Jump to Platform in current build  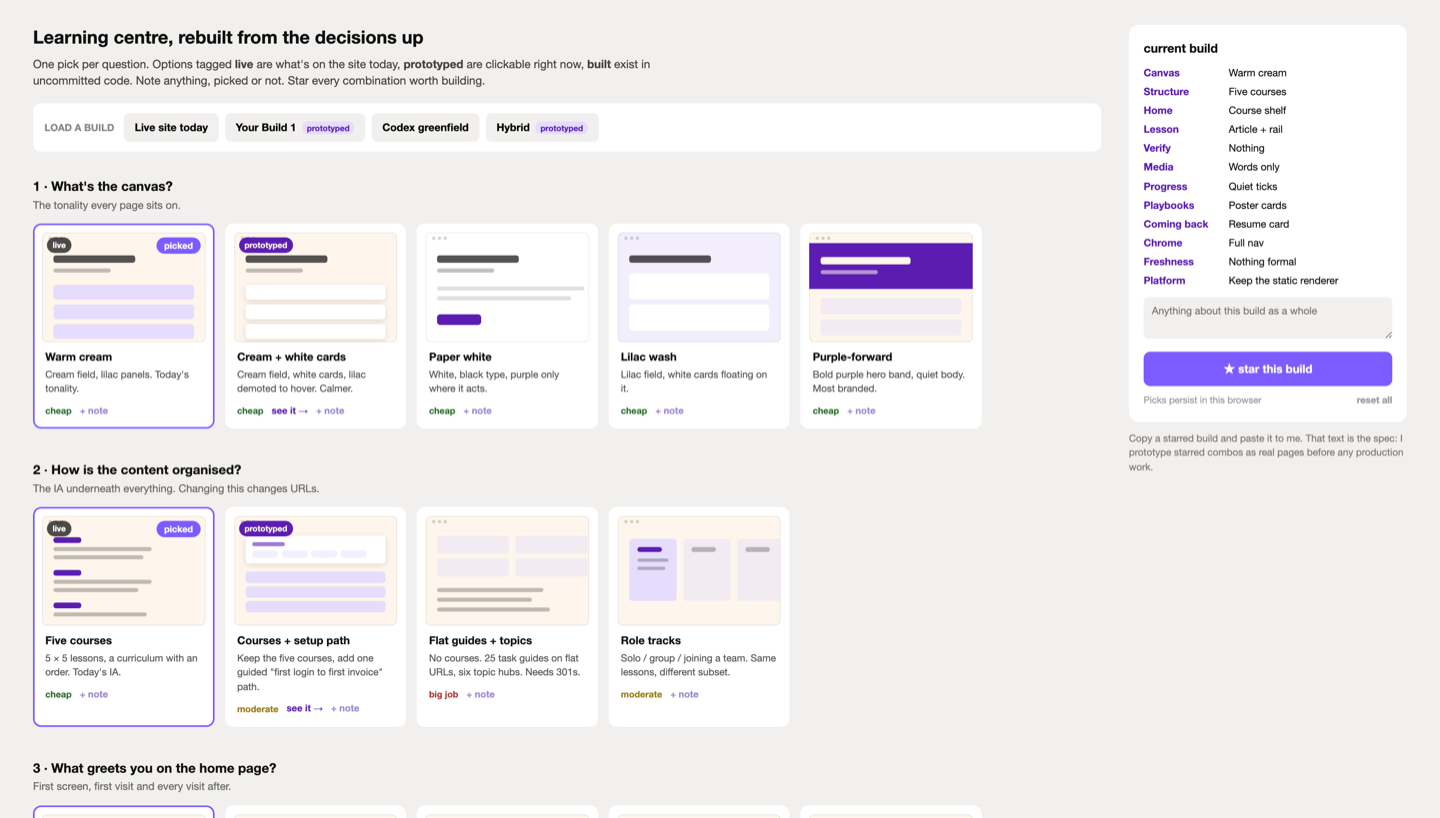pyautogui.click(x=1164, y=281)
